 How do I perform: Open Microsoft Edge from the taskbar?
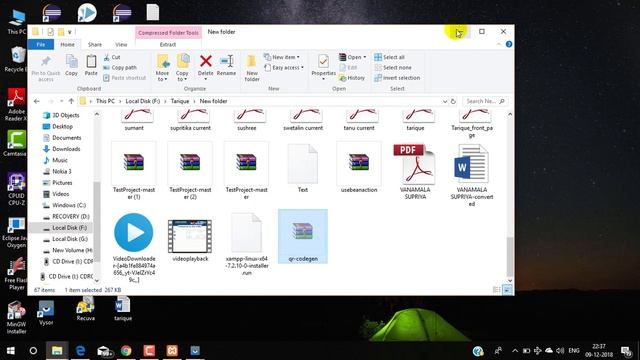point(80,351)
